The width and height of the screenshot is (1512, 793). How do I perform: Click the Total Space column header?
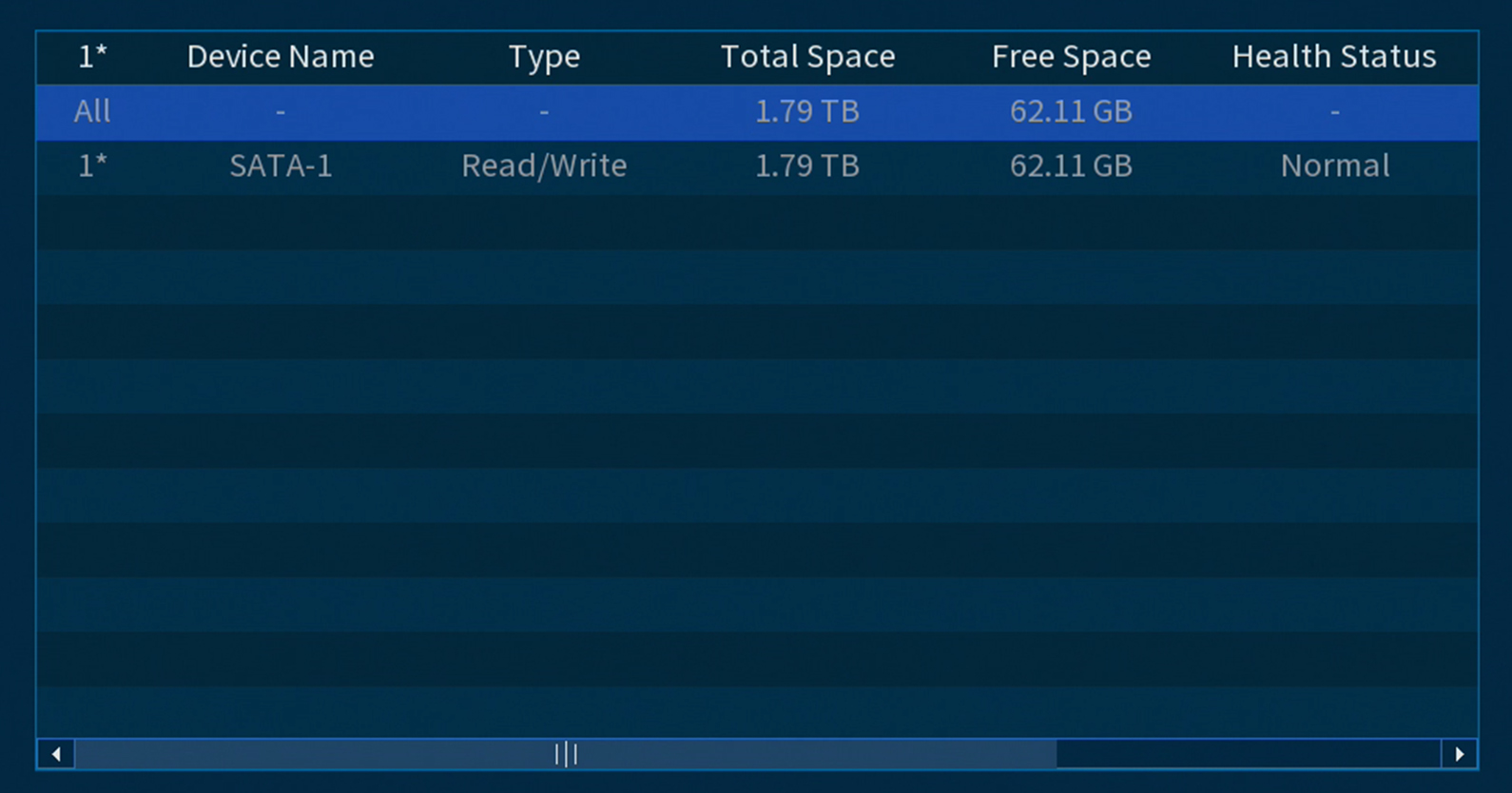pos(807,57)
